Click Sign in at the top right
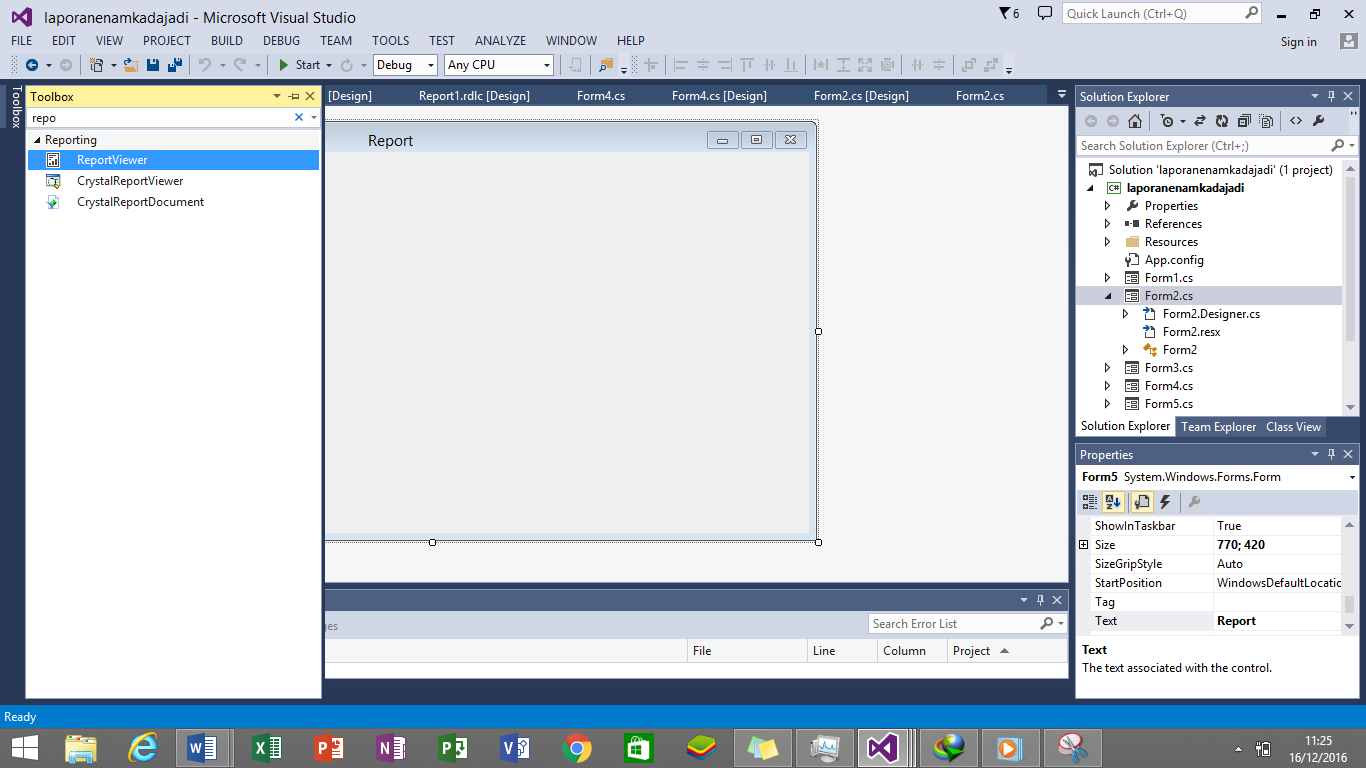 coord(1298,41)
